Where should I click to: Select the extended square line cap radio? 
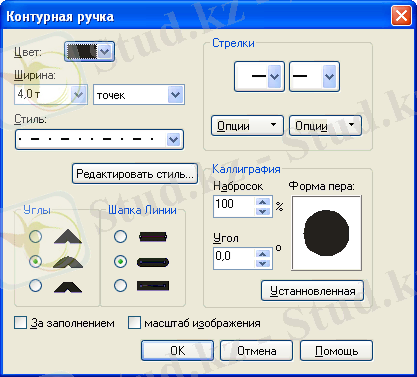pyautogui.click(x=120, y=285)
